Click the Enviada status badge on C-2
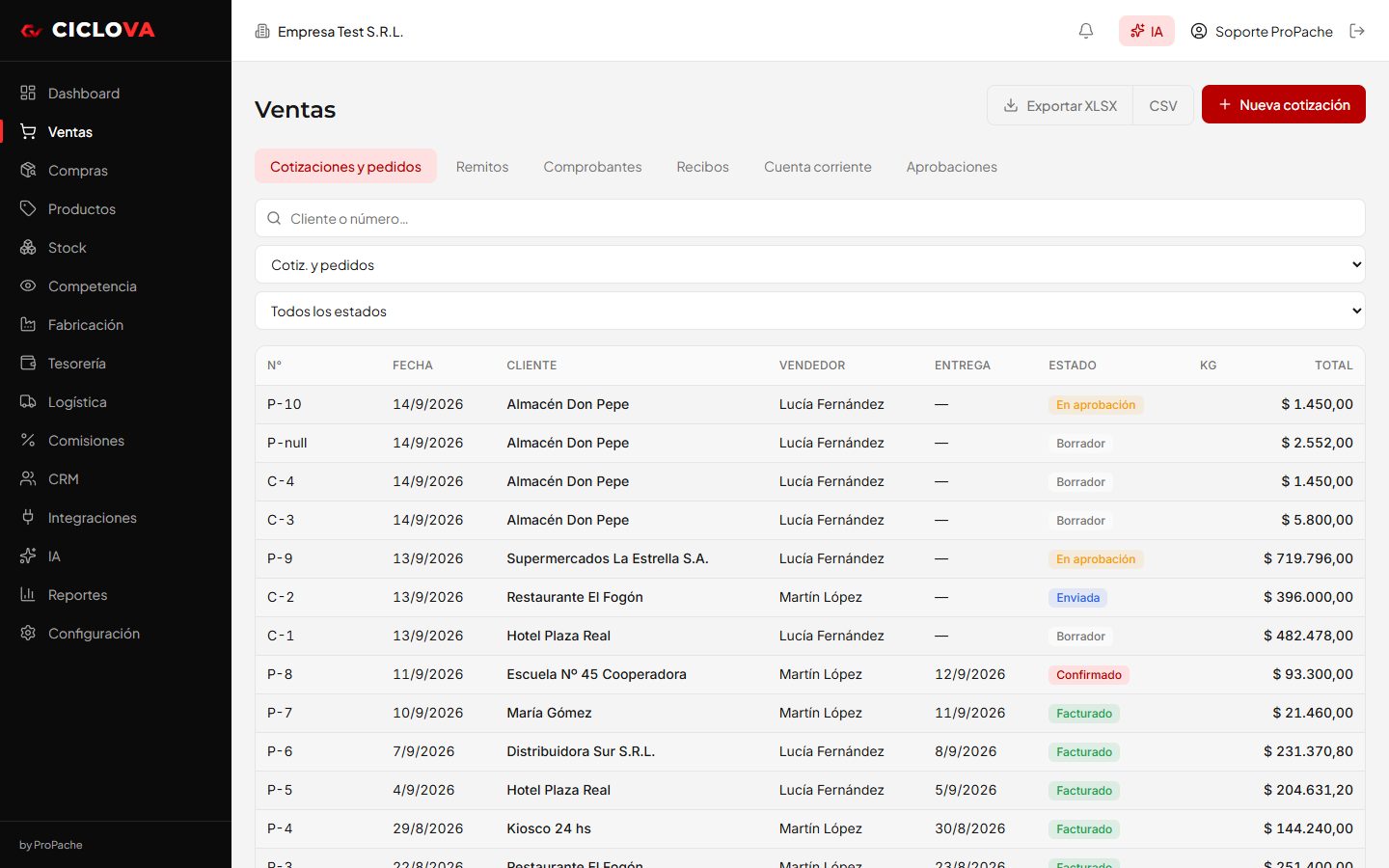The height and width of the screenshot is (868, 1389). [1077, 597]
